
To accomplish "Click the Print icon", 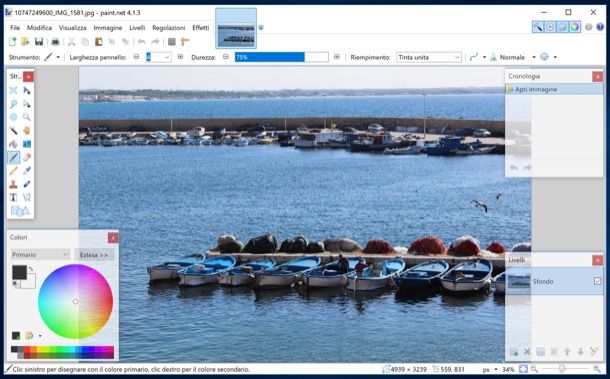I will tap(55, 41).
